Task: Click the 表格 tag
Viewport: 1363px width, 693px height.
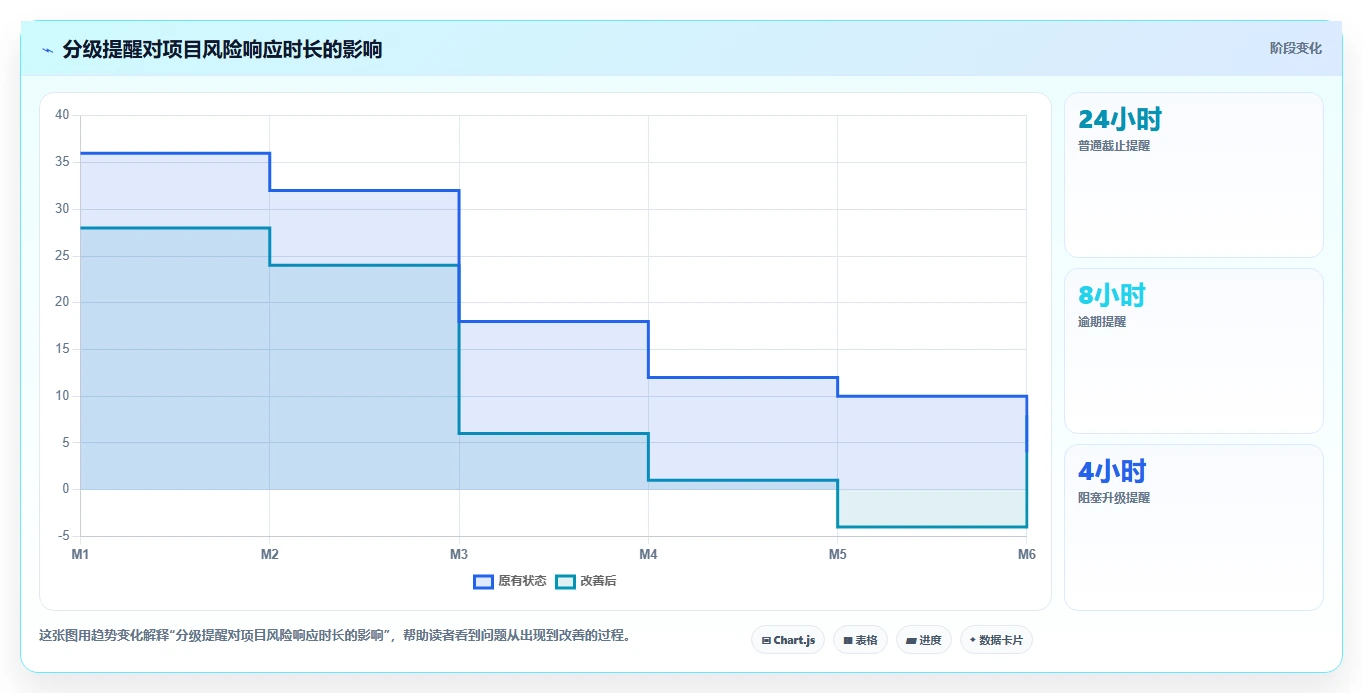Action: point(860,640)
